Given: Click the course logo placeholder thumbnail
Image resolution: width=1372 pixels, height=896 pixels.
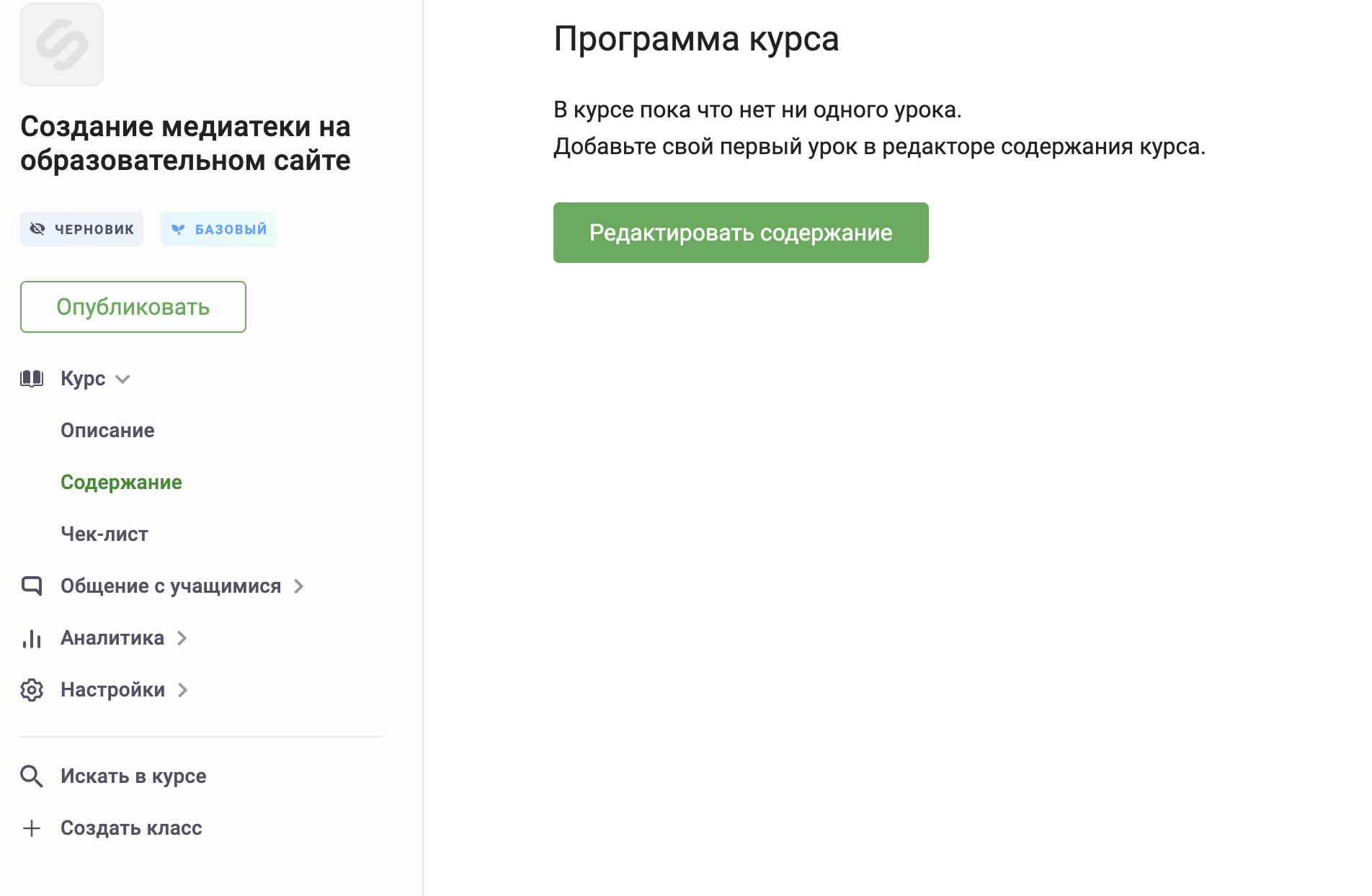Looking at the screenshot, I should point(62,45).
